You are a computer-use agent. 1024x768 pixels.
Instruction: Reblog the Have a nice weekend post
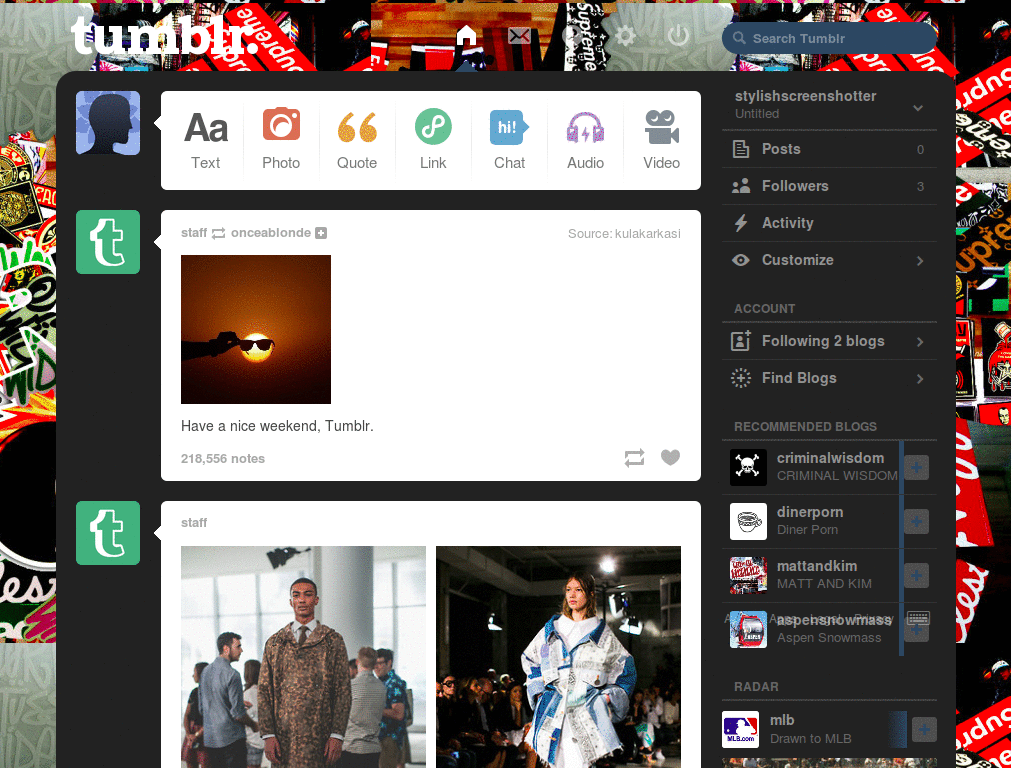tap(634, 458)
